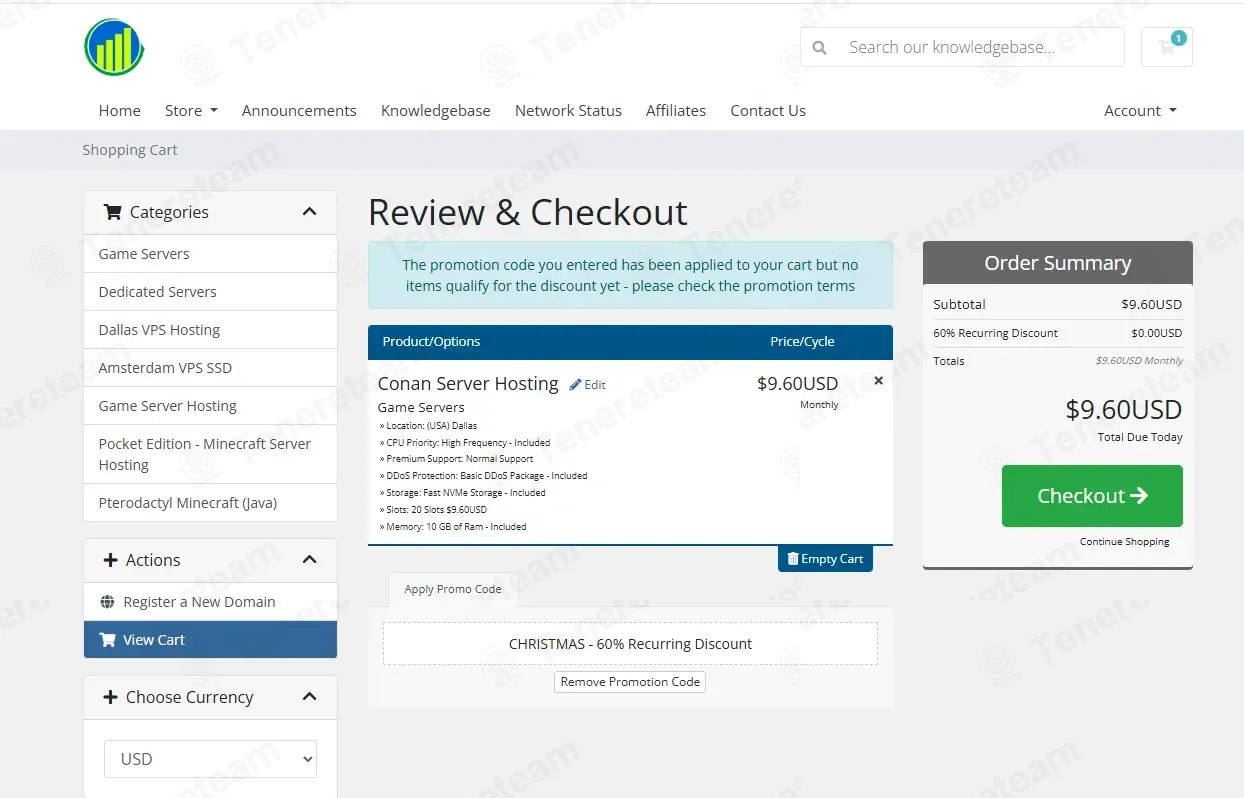Click the cart icon in View Cart

(107, 640)
